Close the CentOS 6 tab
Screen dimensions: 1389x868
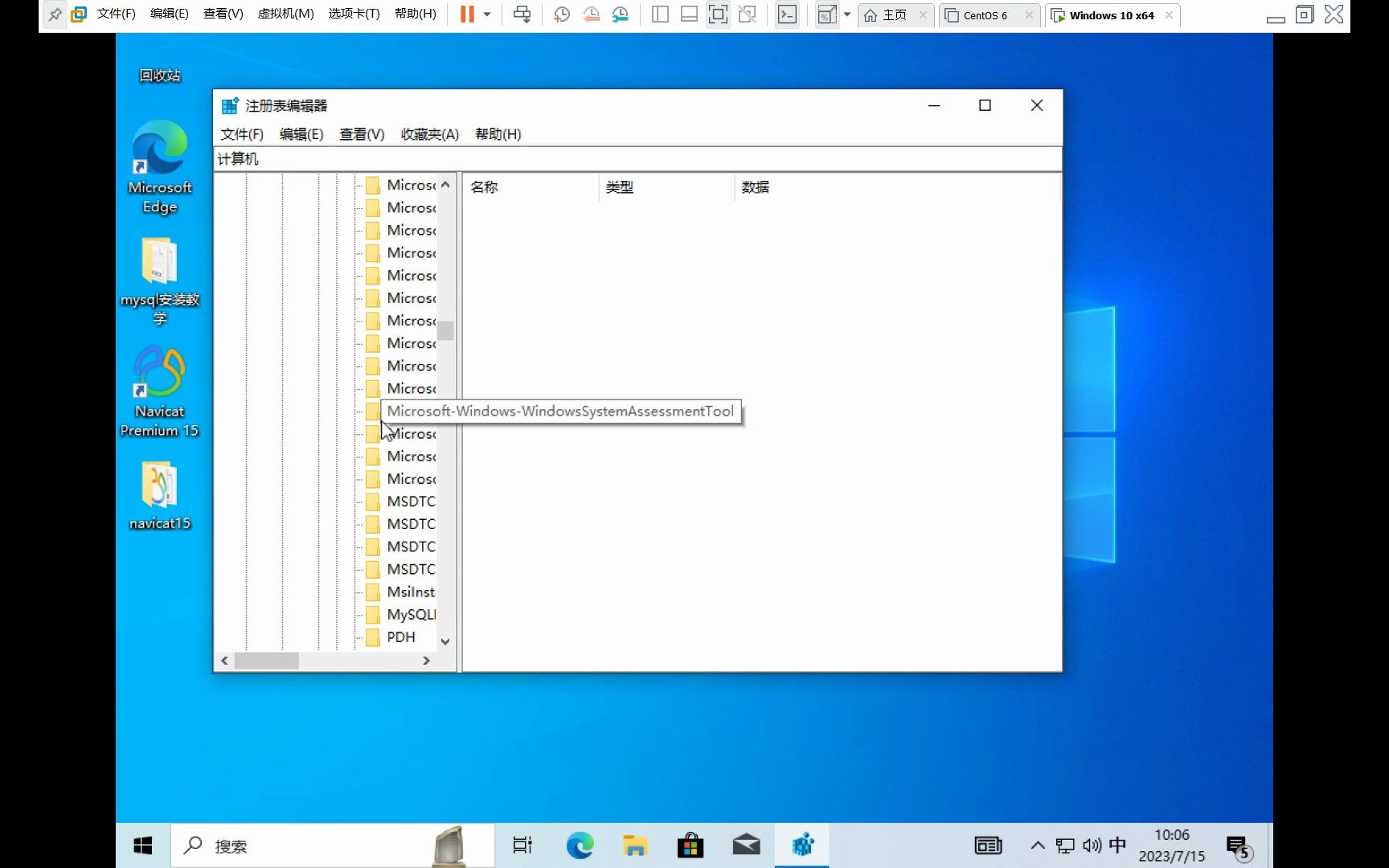tap(1029, 15)
